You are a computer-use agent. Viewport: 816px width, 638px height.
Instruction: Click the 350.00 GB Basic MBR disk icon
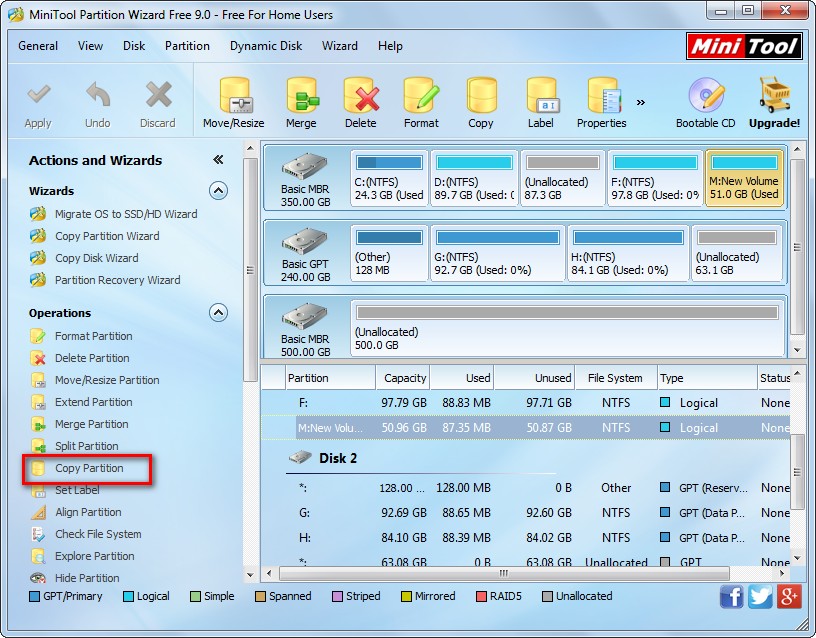pos(304,166)
